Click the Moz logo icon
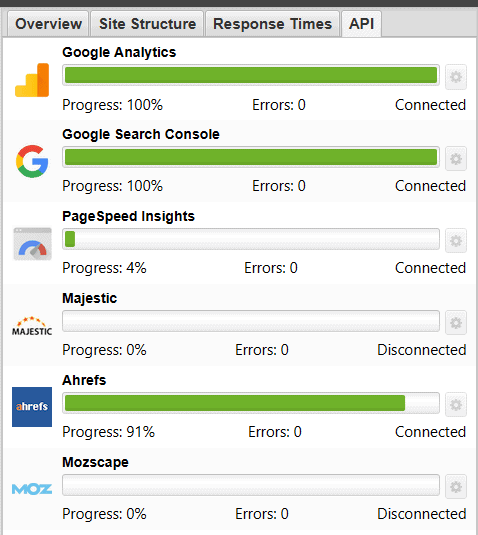This screenshot has width=478, height=535. tap(32, 489)
